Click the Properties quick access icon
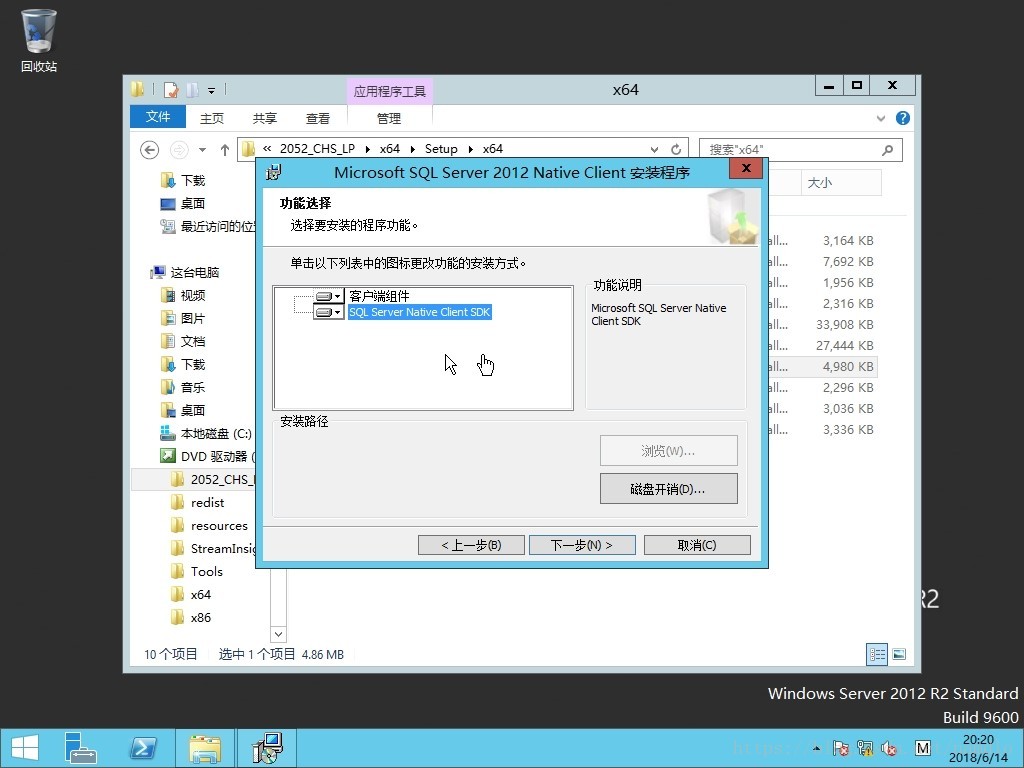The height and width of the screenshot is (768, 1024). (171, 89)
